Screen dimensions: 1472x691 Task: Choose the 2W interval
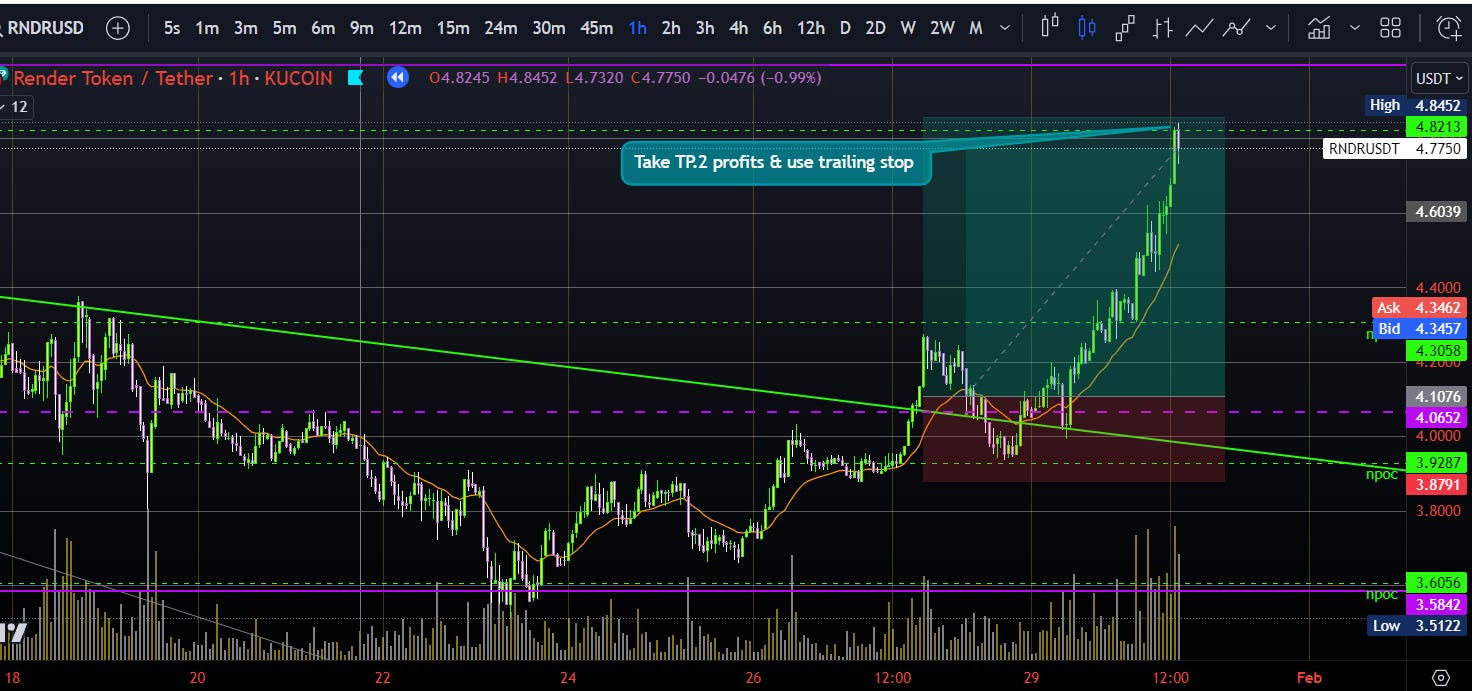click(942, 28)
